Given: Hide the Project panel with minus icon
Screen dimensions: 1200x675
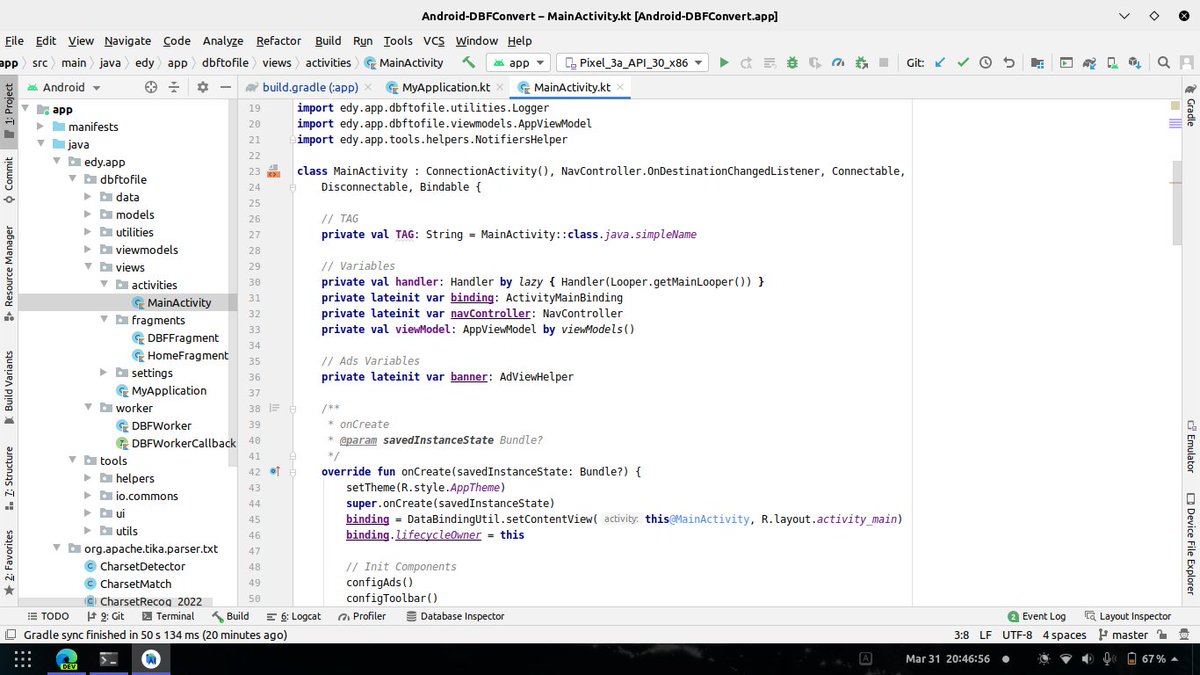Looking at the screenshot, I should coord(225,87).
